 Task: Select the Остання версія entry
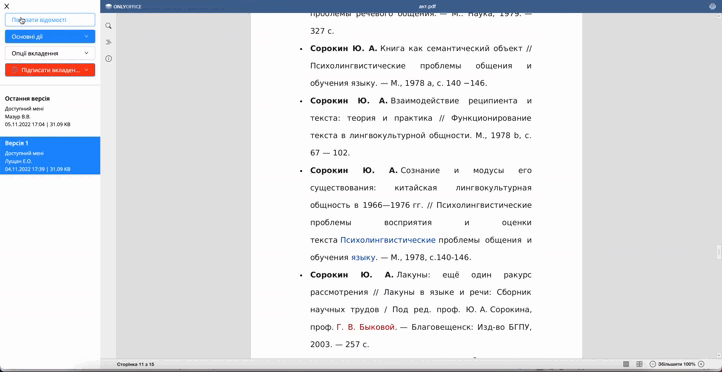click(50, 111)
